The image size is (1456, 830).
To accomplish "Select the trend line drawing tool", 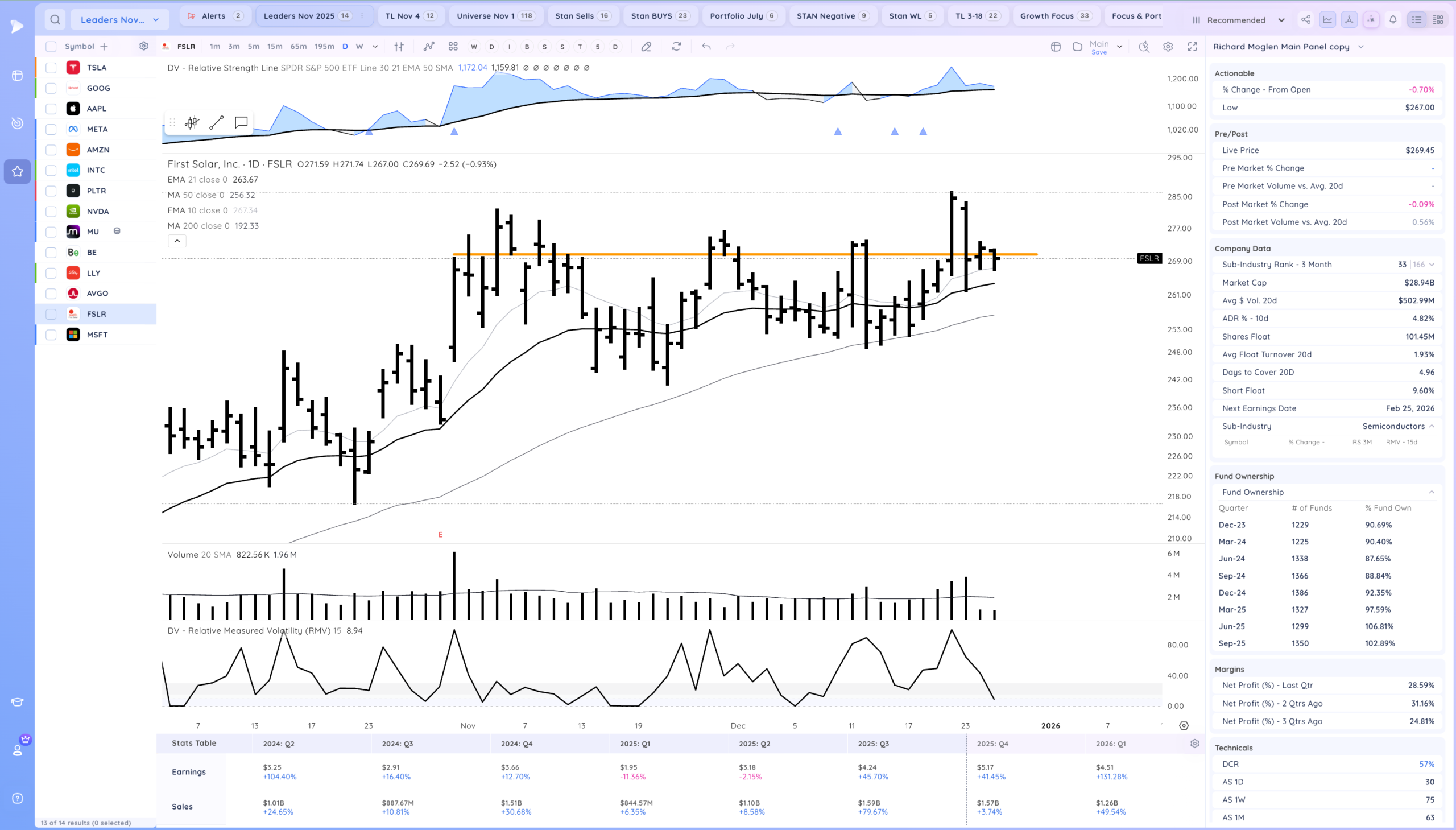I will [x=217, y=122].
